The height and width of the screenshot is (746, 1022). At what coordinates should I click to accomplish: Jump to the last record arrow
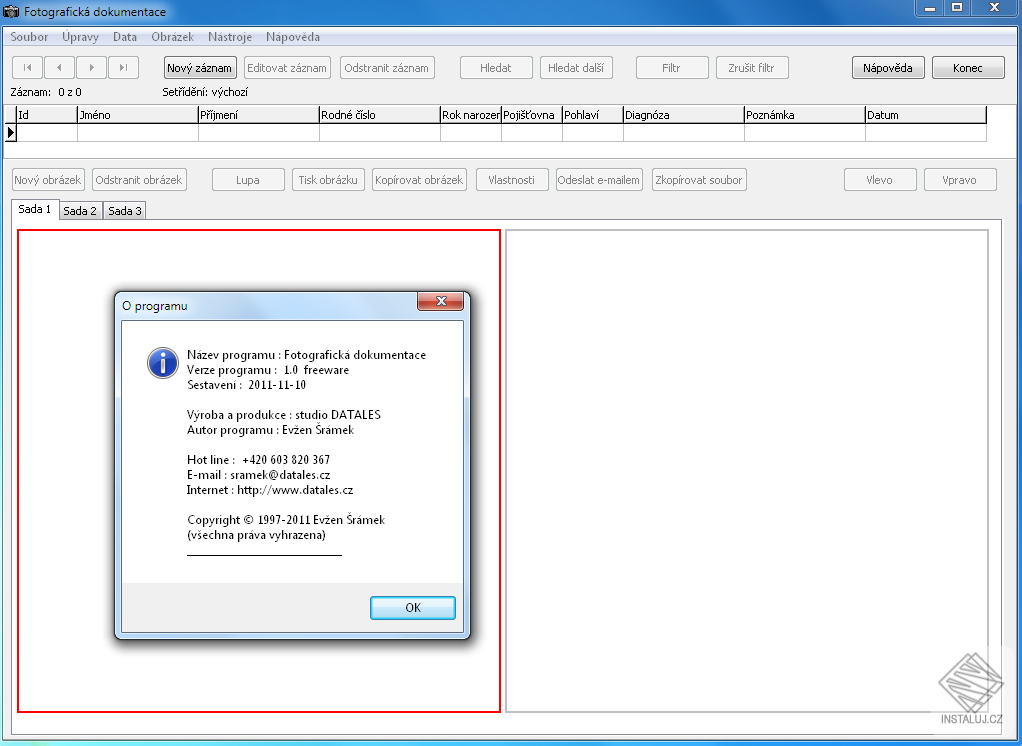point(123,68)
